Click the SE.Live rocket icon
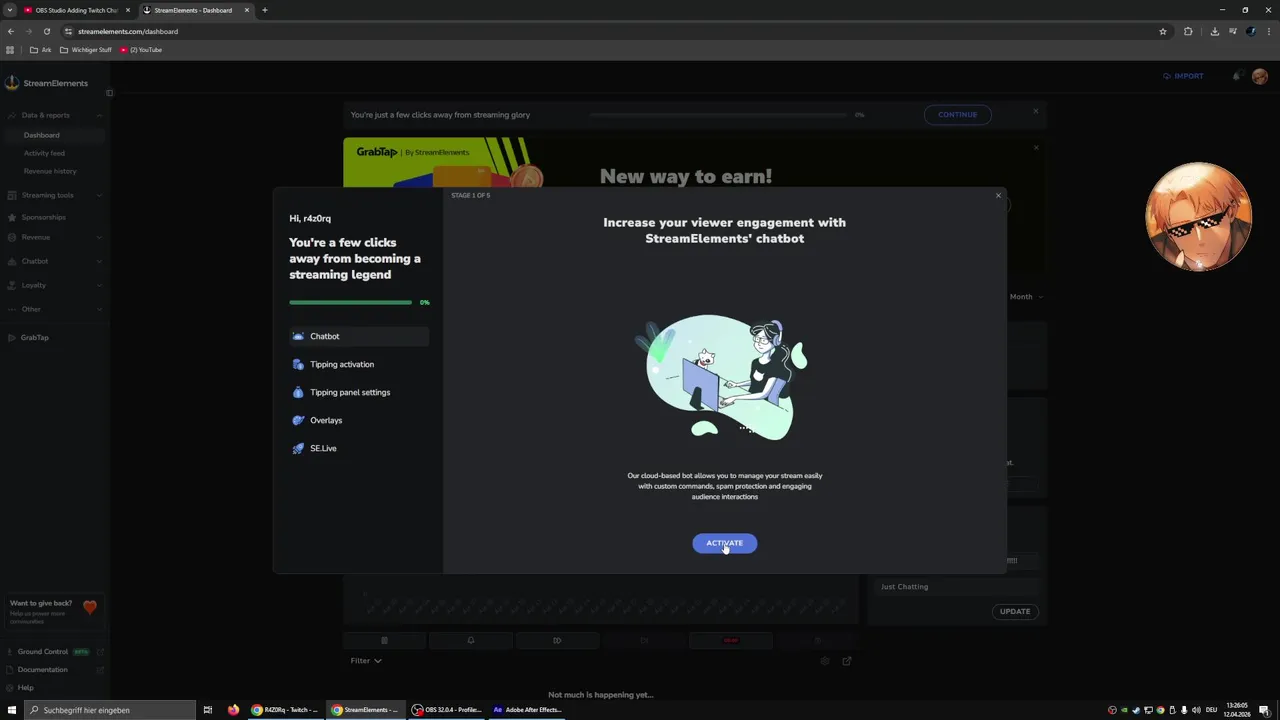Viewport: 1280px width, 720px height. [x=298, y=448]
